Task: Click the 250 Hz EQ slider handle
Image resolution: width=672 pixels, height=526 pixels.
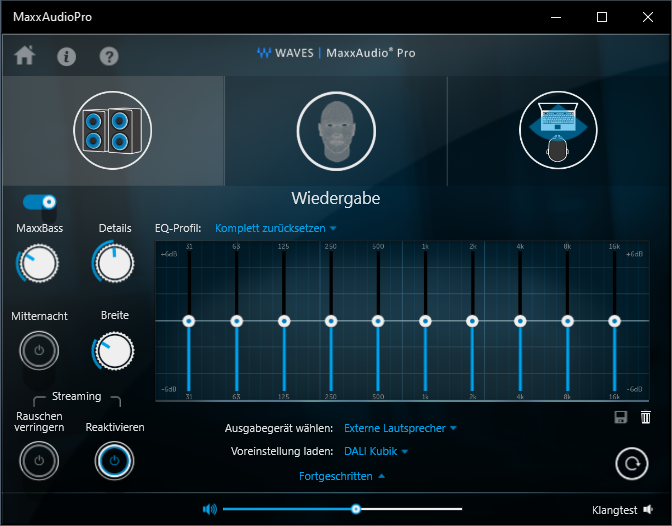Action: pos(331,321)
